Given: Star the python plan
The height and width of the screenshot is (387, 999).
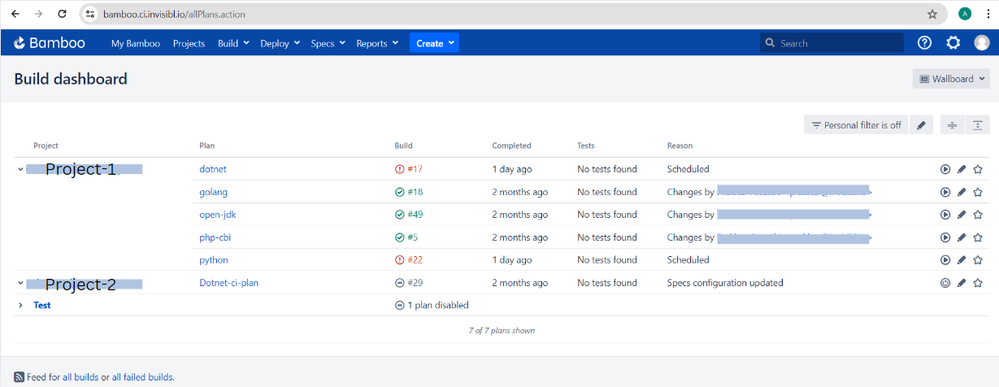Looking at the screenshot, I should click(x=978, y=260).
